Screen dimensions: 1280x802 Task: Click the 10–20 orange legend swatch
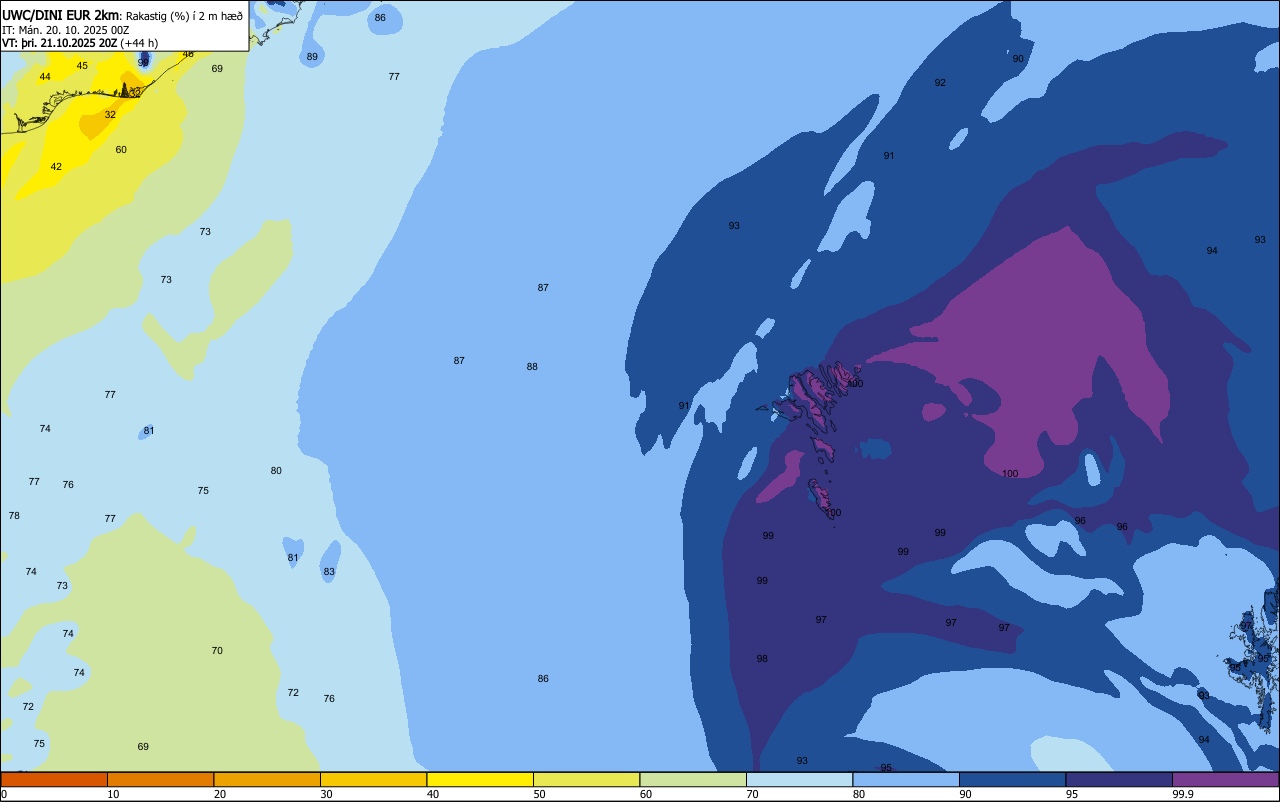(160, 779)
